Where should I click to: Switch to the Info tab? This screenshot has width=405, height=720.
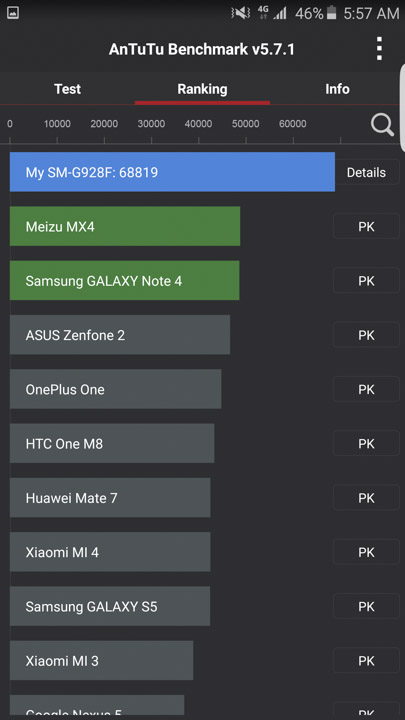(337, 89)
